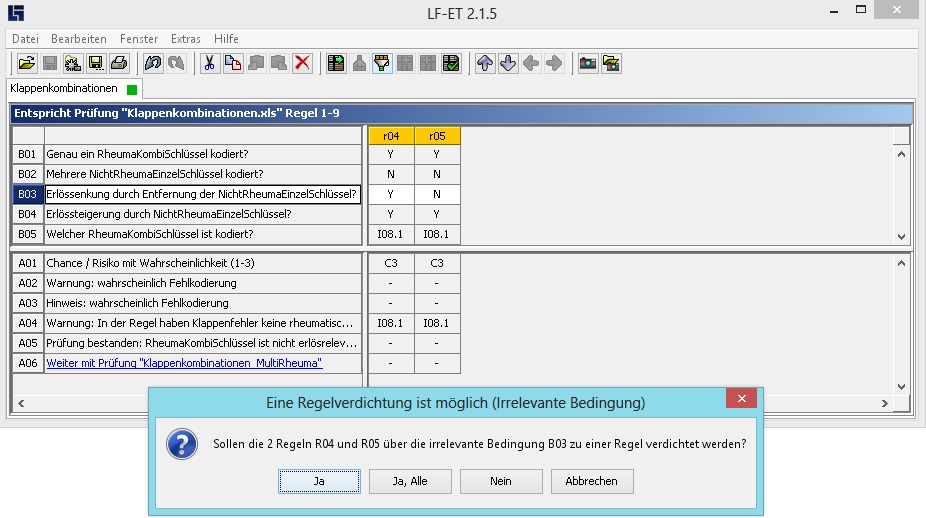This screenshot has height=518, width=926.
Task: Confirm with the Ja button
Action: [319, 481]
